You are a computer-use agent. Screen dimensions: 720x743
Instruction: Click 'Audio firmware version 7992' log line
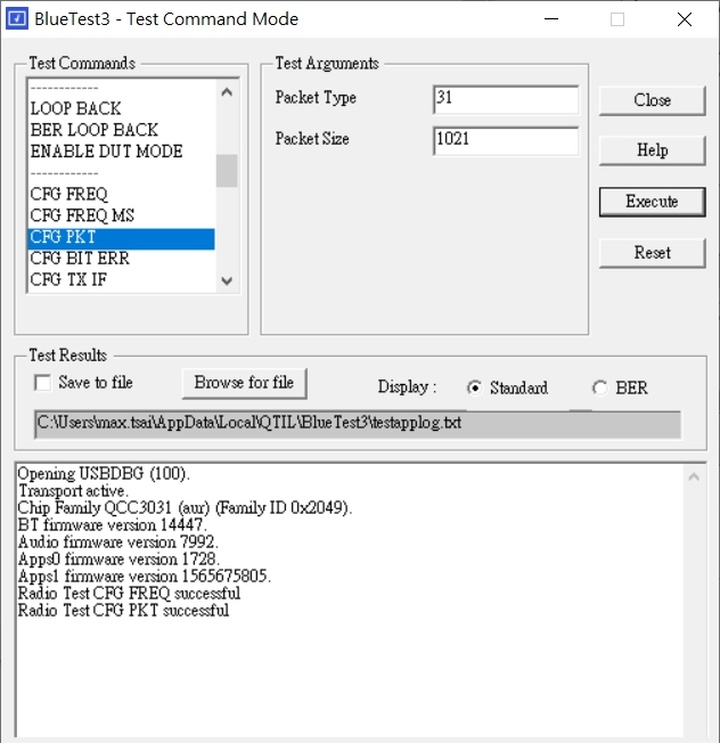tap(118, 542)
